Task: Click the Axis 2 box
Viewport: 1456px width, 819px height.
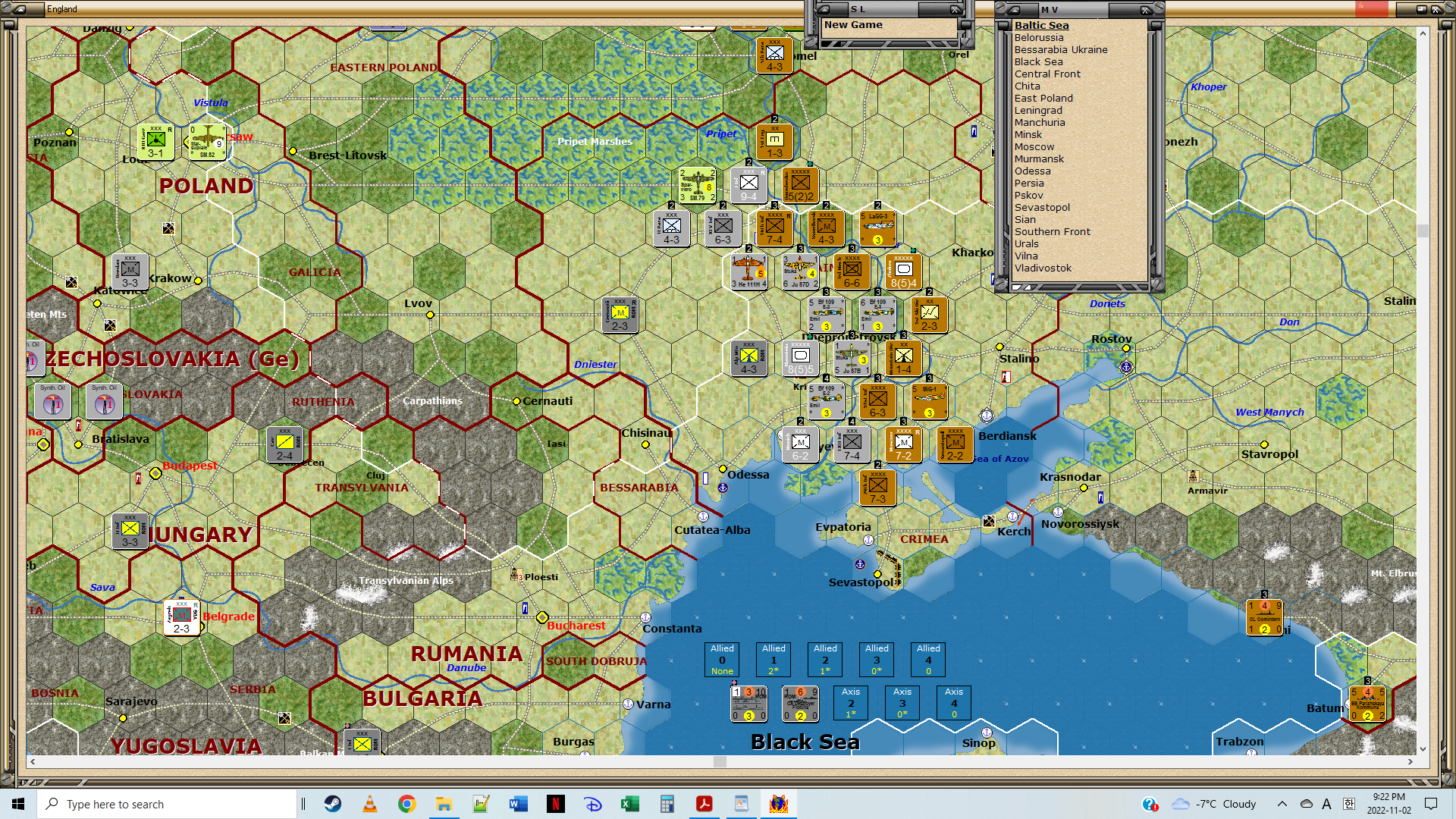Action: click(x=851, y=703)
